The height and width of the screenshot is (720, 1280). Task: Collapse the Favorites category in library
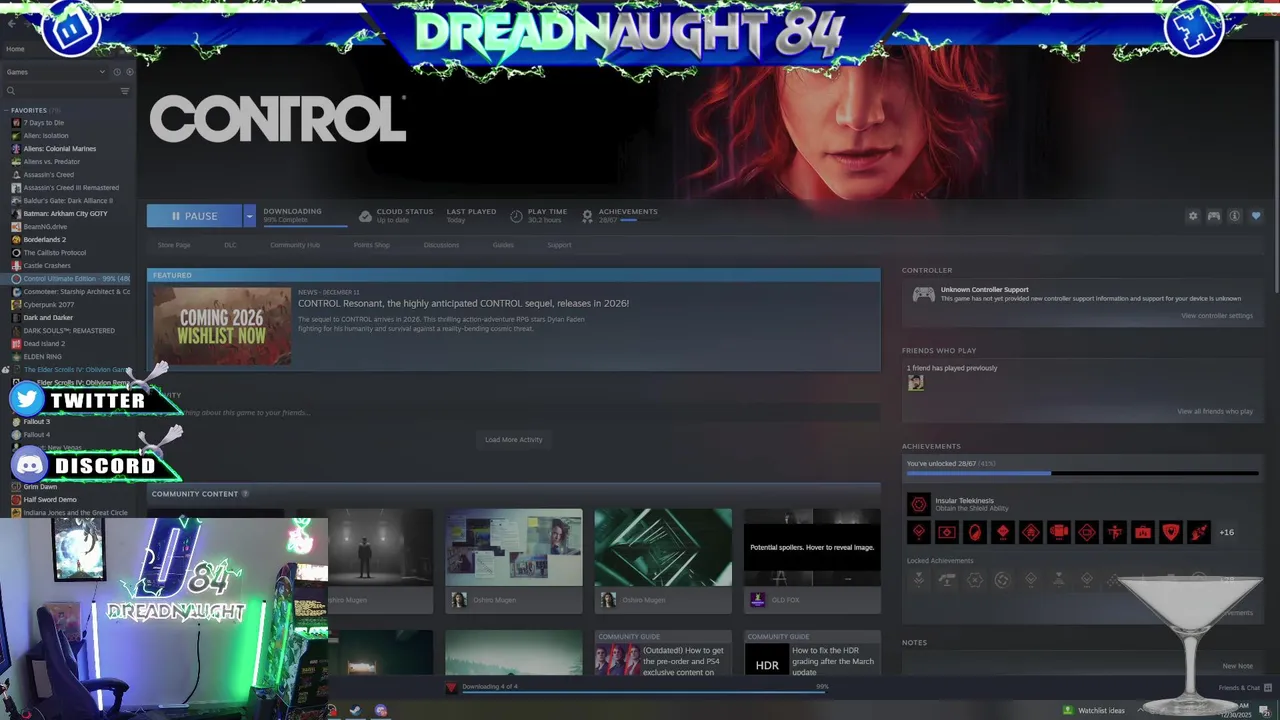click(8, 110)
